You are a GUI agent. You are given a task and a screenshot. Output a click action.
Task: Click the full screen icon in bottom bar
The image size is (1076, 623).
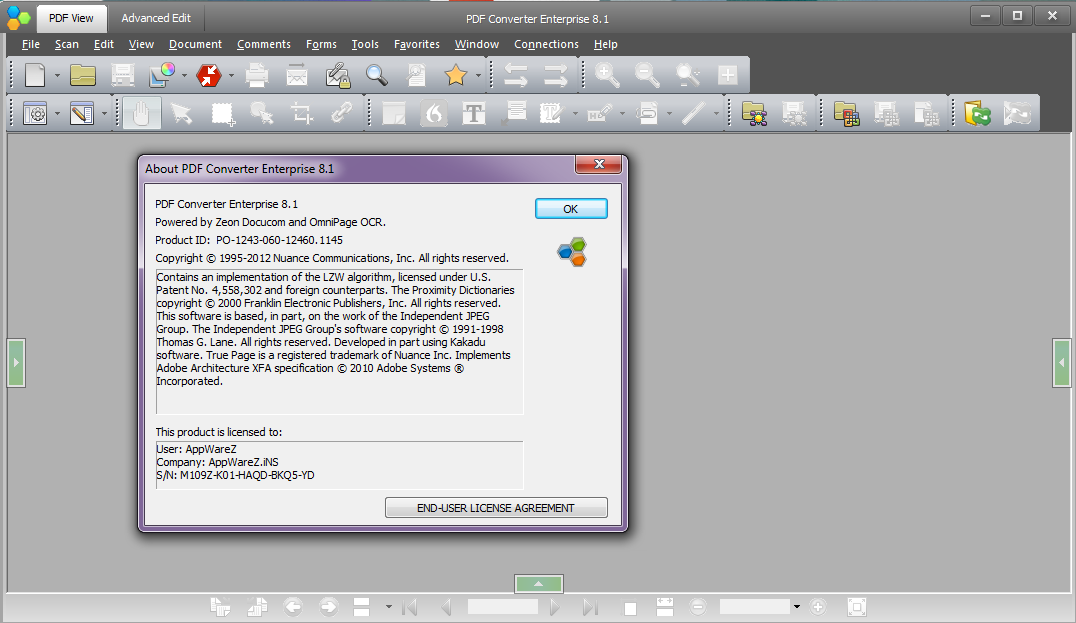856,607
